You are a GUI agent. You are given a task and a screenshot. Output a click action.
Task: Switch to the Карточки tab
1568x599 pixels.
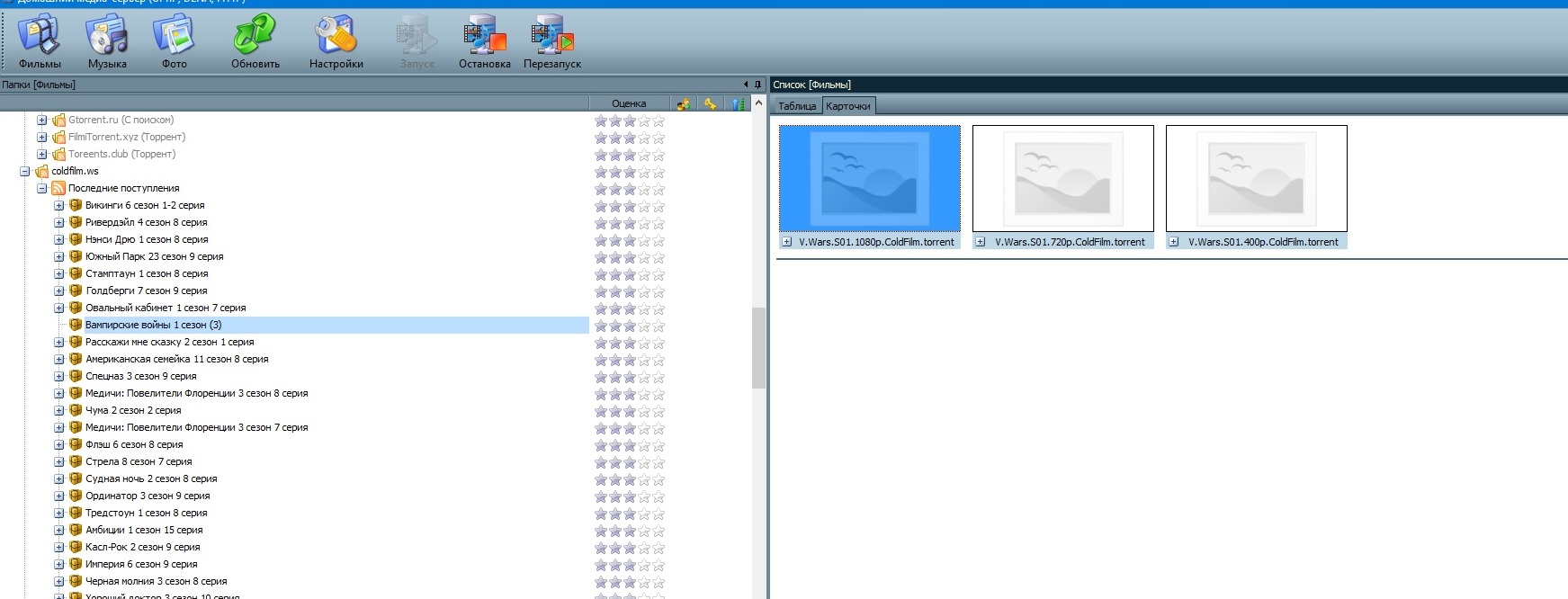tap(847, 106)
